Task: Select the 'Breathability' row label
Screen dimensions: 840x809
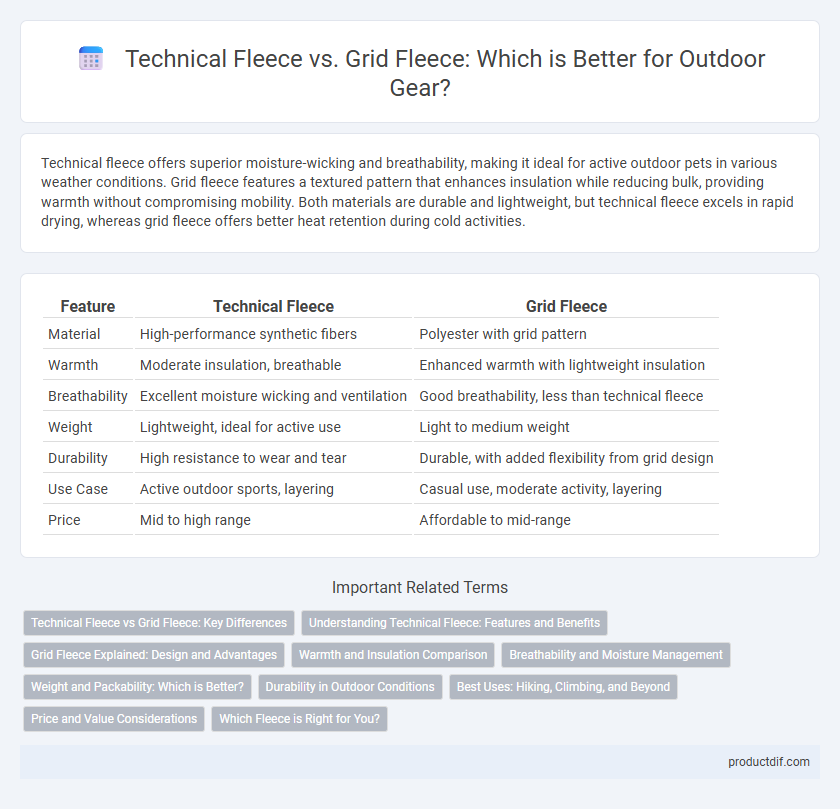Action: coord(87,396)
